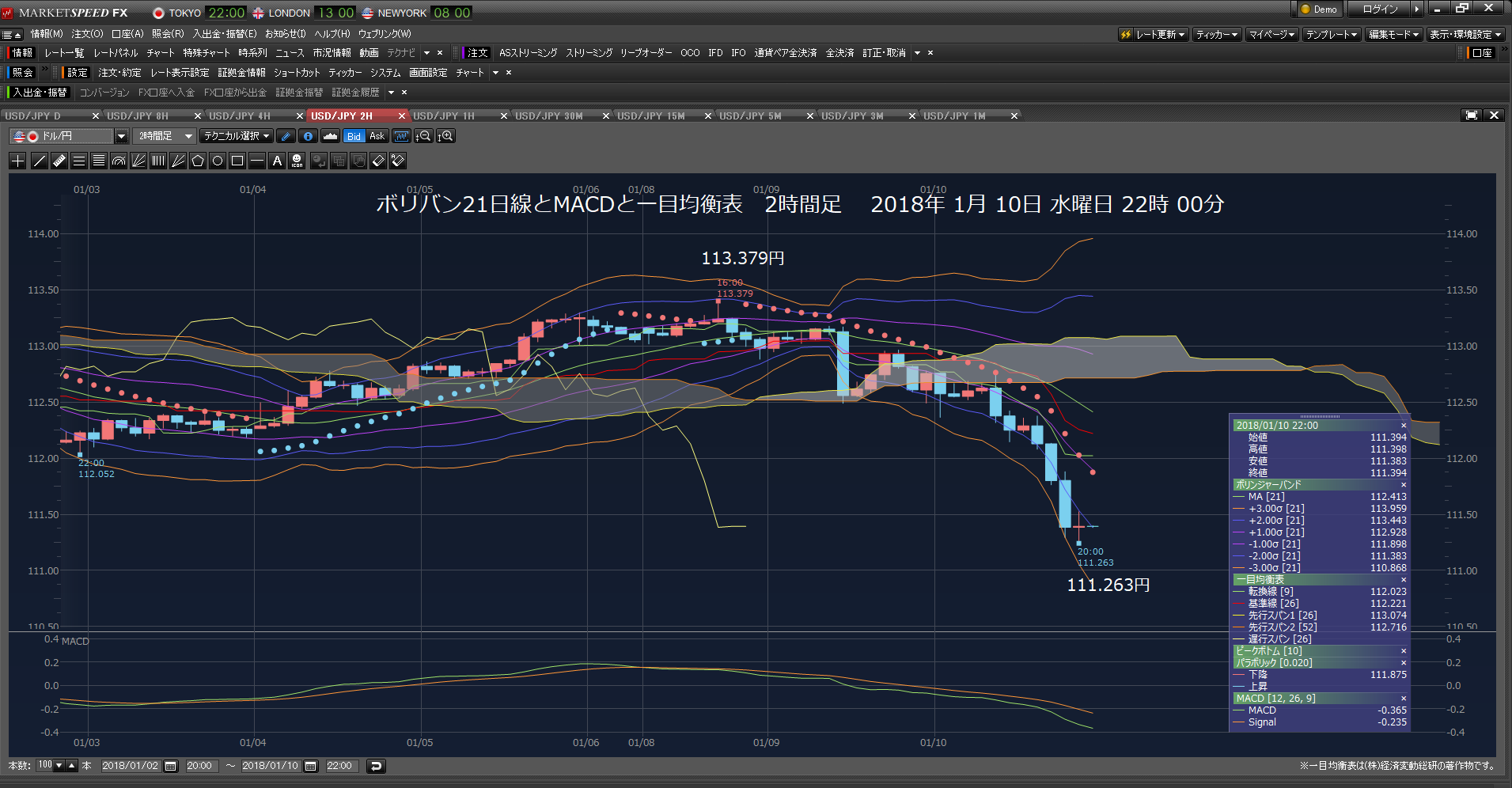Screen dimensions: 1512x788
Task: Select the ruler measurement tool
Action: pyautogui.click(x=59, y=161)
